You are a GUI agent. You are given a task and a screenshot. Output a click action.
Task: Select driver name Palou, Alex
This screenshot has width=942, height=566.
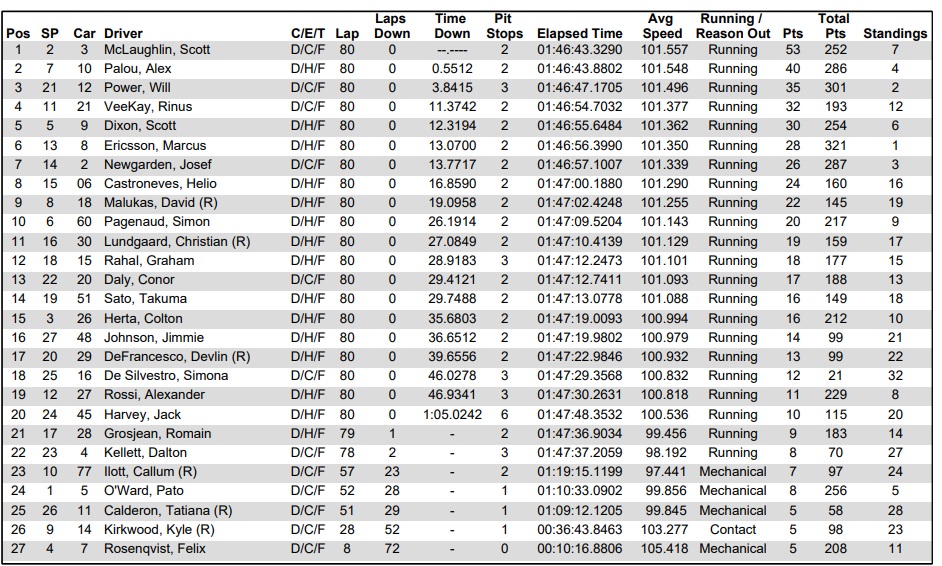138,69
